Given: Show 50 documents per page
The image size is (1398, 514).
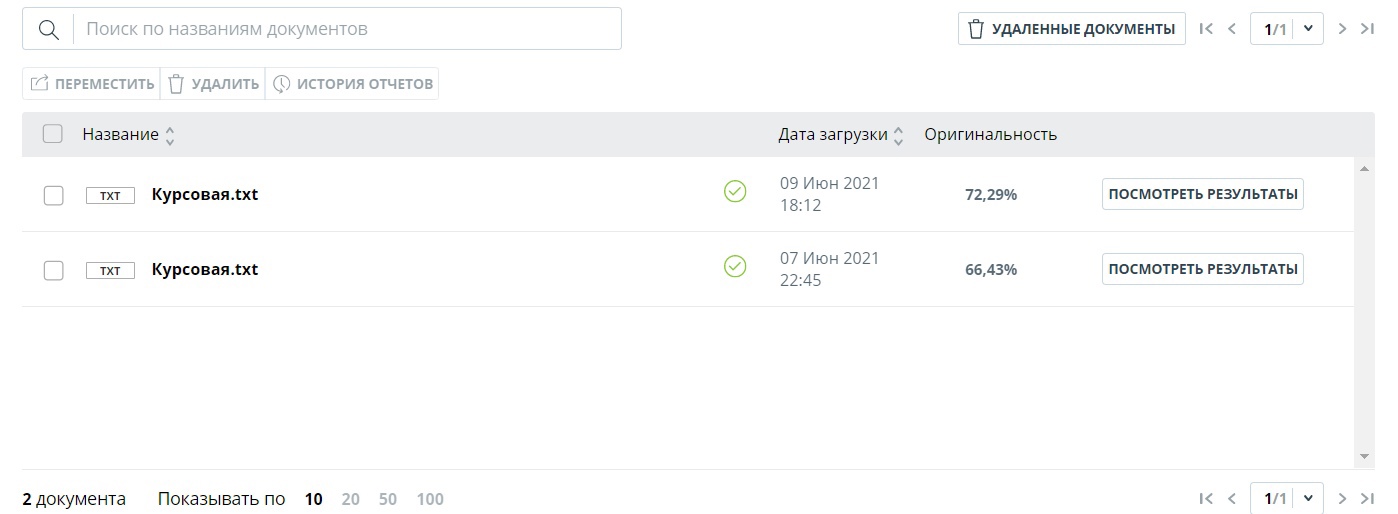Looking at the screenshot, I should [388, 499].
